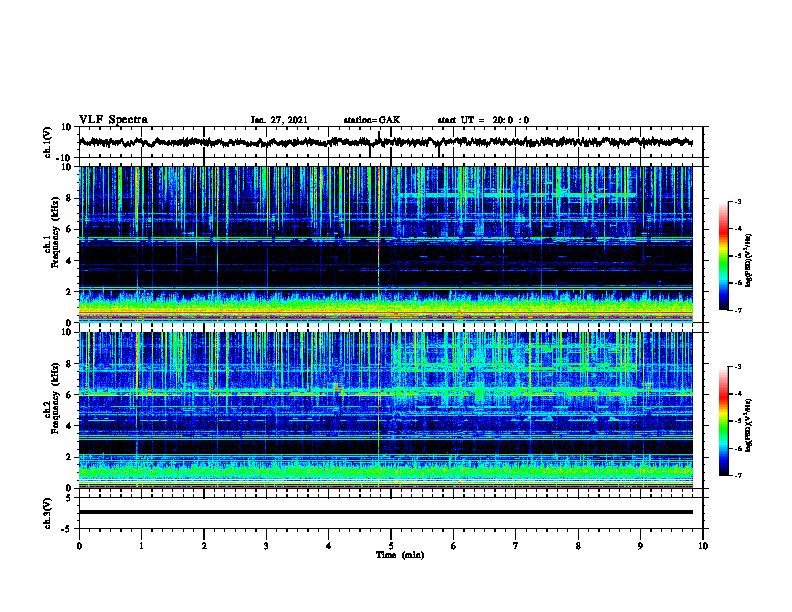792x612 pixels.
Task: Select the 'start UT = 20:0 :0' text
Action: coord(483,120)
